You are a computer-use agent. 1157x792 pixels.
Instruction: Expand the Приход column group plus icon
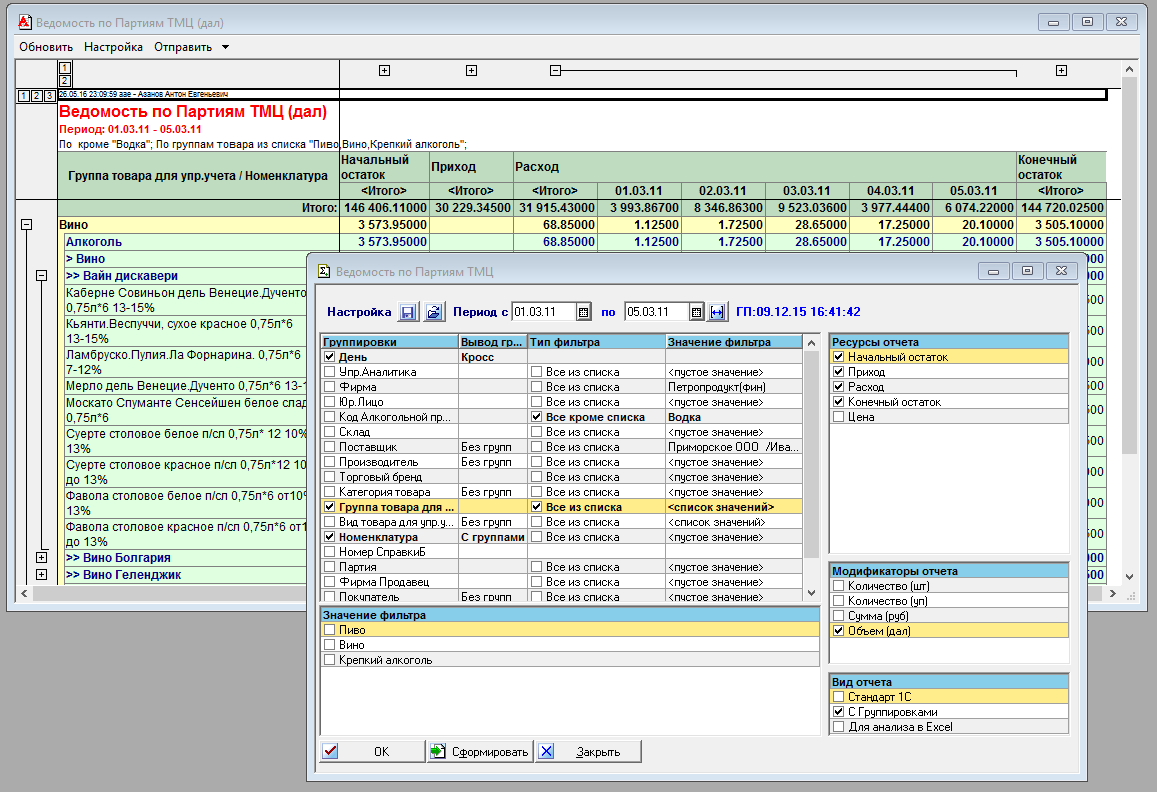point(471,70)
